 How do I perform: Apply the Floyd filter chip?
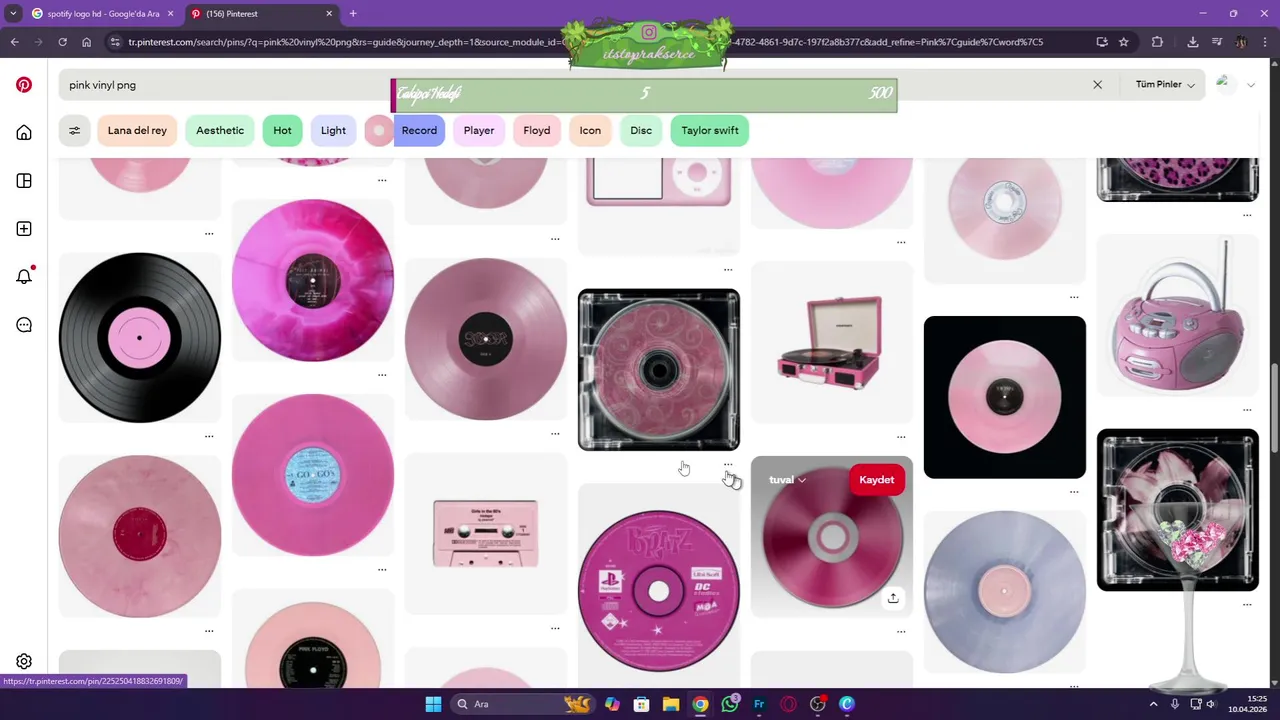tap(537, 130)
